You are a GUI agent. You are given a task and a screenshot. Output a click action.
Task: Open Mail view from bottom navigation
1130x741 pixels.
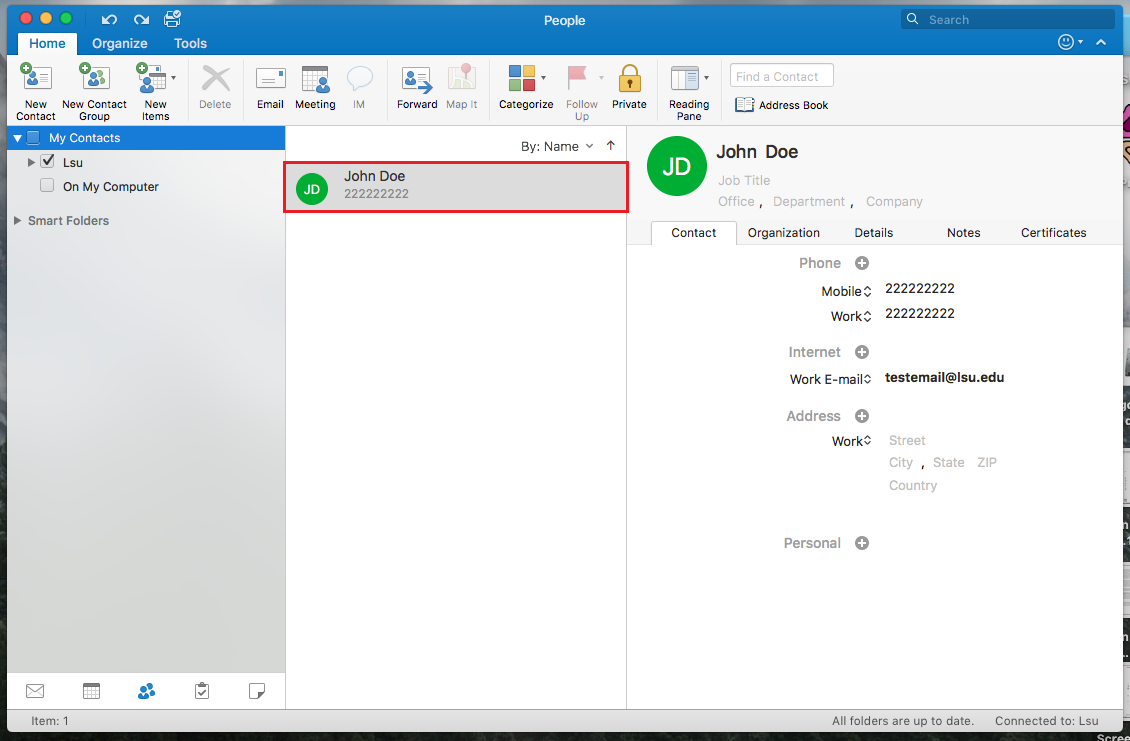(x=35, y=691)
